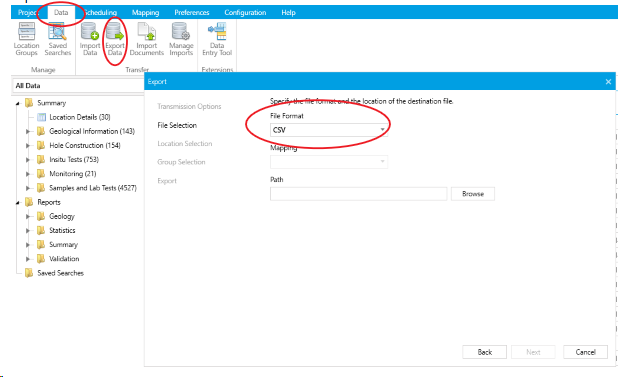The width and height of the screenshot is (638, 377).
Task: Click the Reports folder icon
Action: click(x=29, y=202)
